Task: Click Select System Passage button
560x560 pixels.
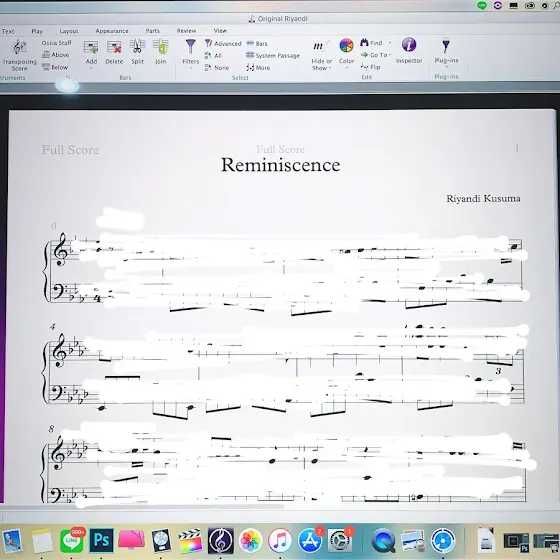Action: (x=273, y=55)
